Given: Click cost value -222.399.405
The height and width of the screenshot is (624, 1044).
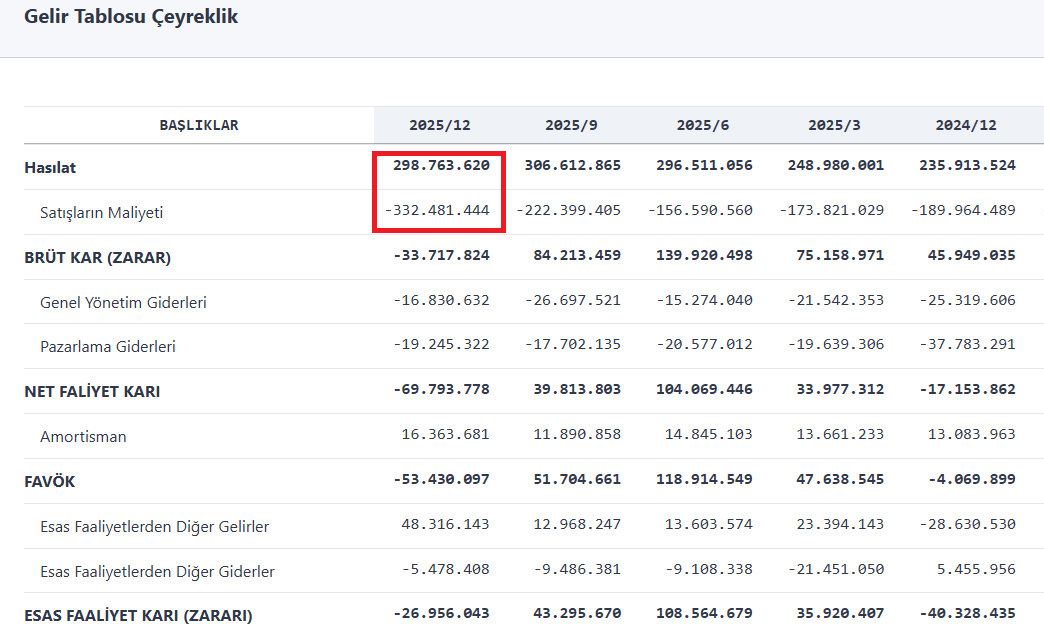Looking at the screenshot, I should (x=569, y=210).
